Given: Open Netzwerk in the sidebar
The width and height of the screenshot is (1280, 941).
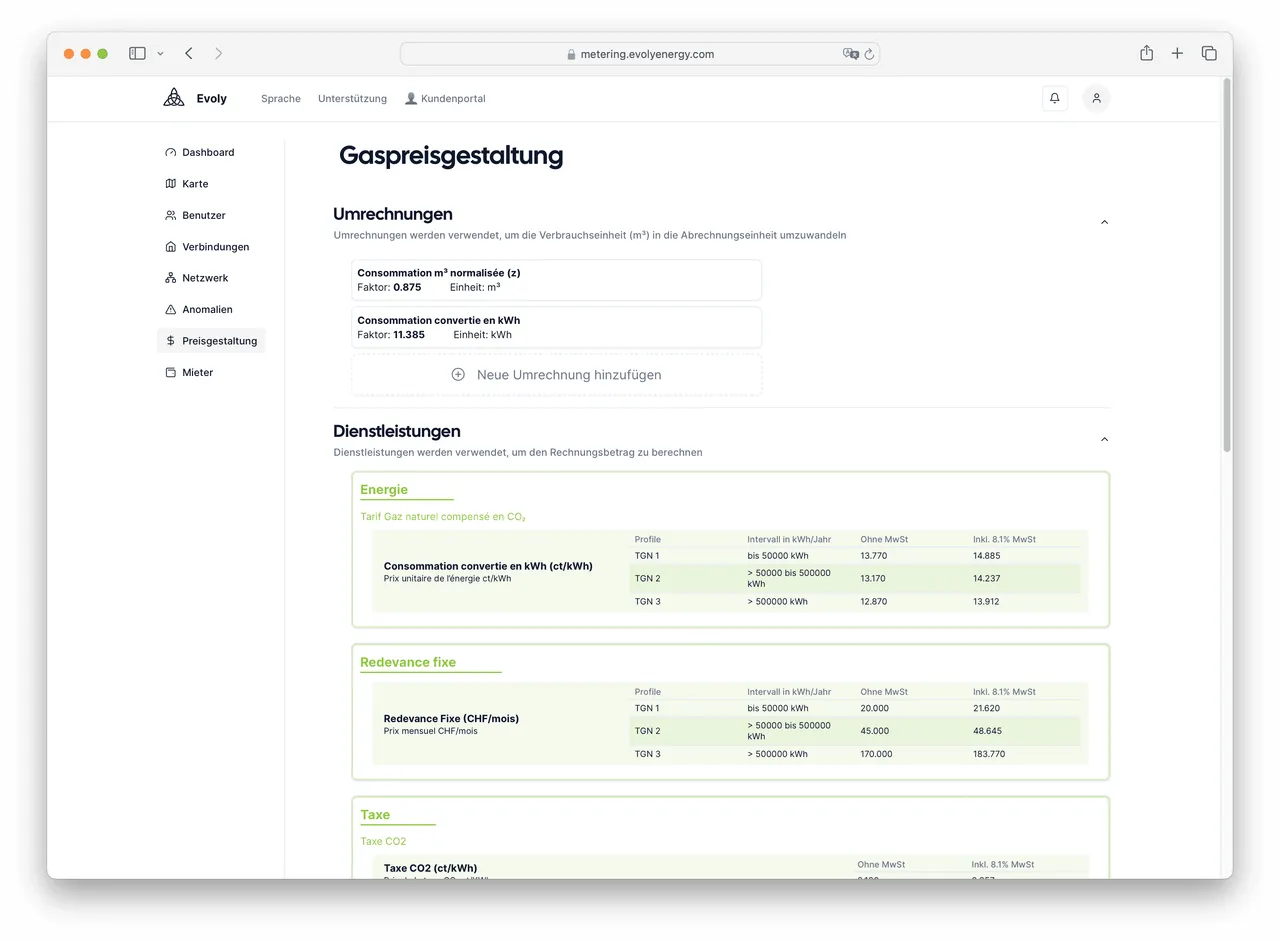Looking at the screenshot, I should tap(210, 278).
